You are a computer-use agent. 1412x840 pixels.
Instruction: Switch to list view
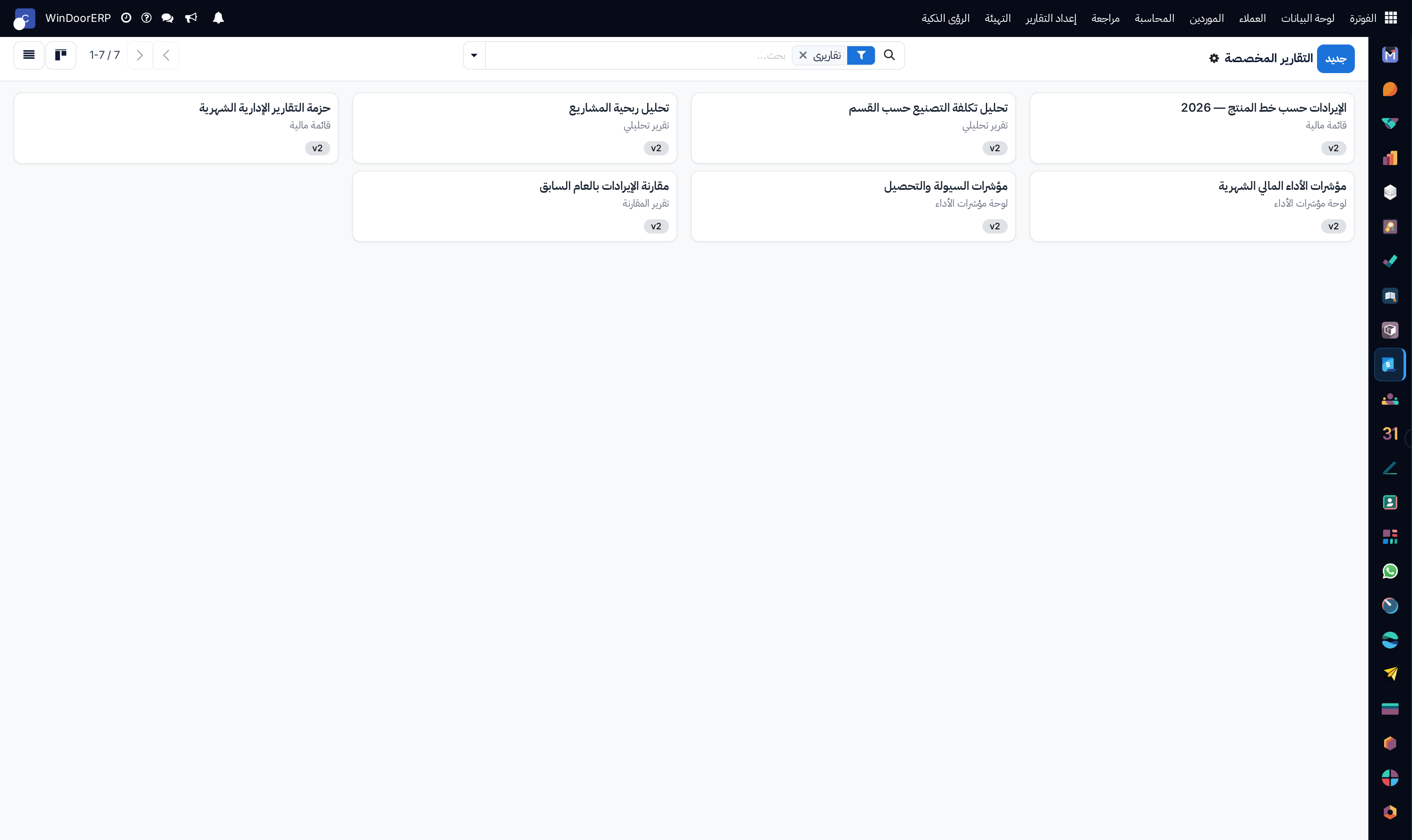click(29, 55)
